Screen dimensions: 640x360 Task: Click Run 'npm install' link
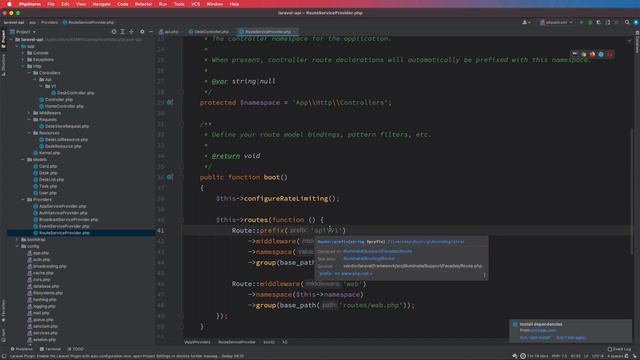535,338
